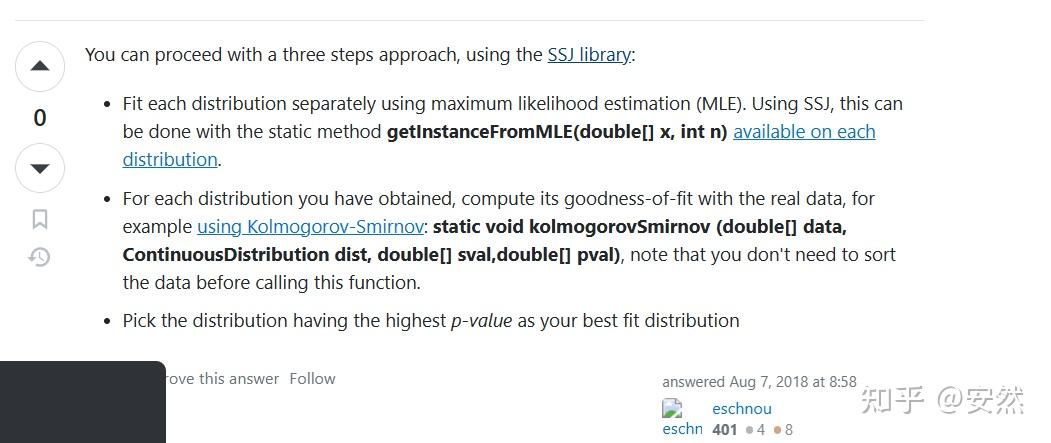Bookmark this answer

pos(40,219)
